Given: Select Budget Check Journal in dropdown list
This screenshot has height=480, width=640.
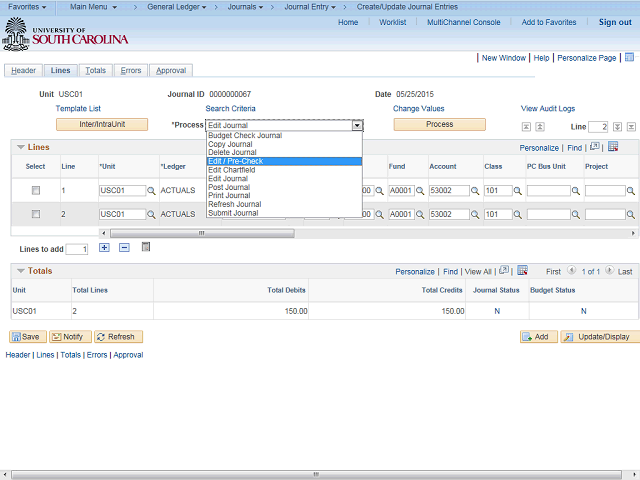Looking at the screenshot, I should pos(244,135).
